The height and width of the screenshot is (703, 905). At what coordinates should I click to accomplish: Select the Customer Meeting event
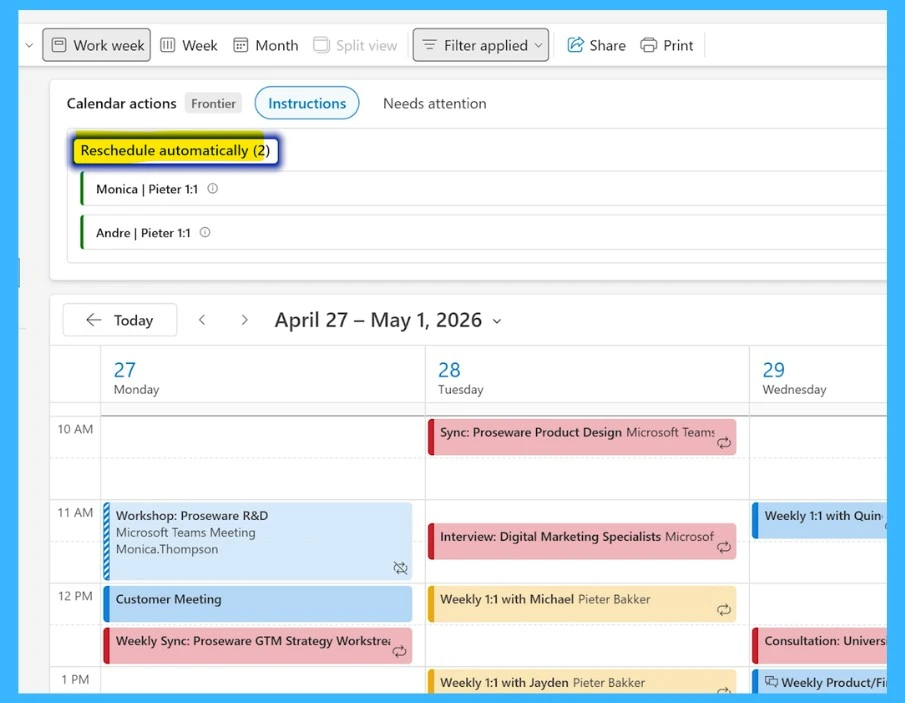pyautogui.click(x=258, y=603)
